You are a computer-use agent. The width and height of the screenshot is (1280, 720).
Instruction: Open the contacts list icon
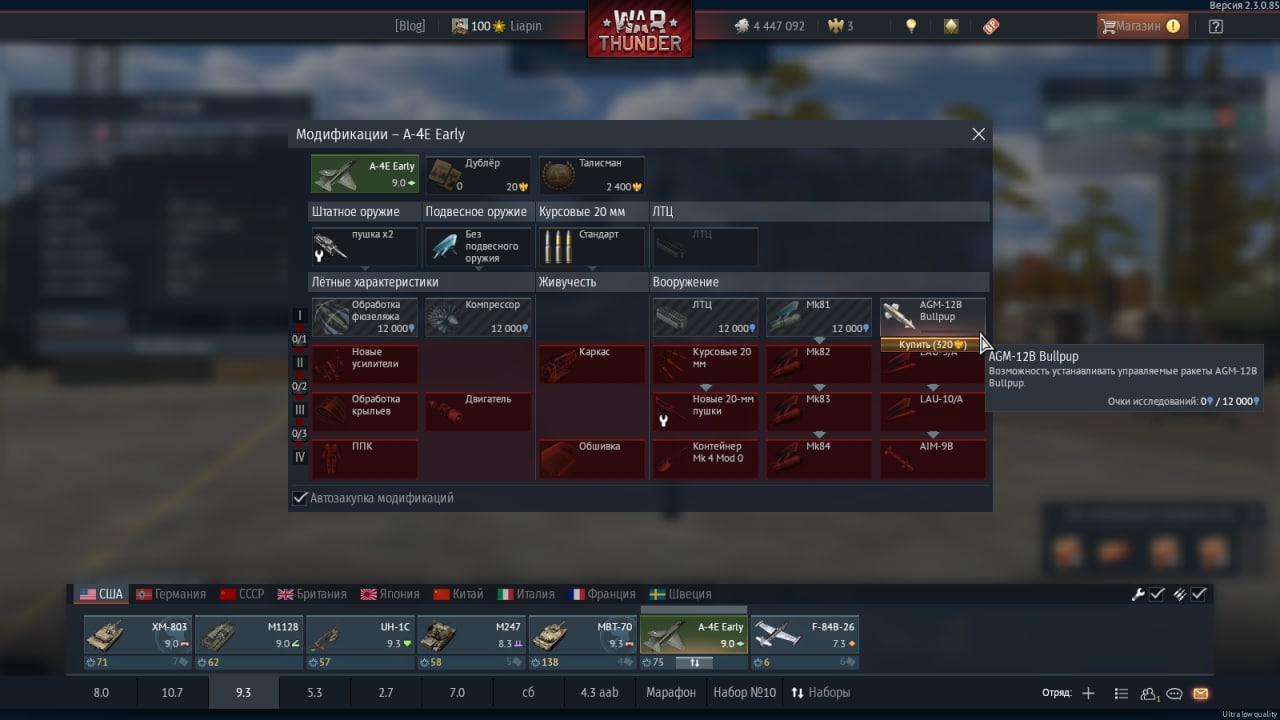(x=1121, y=693)
